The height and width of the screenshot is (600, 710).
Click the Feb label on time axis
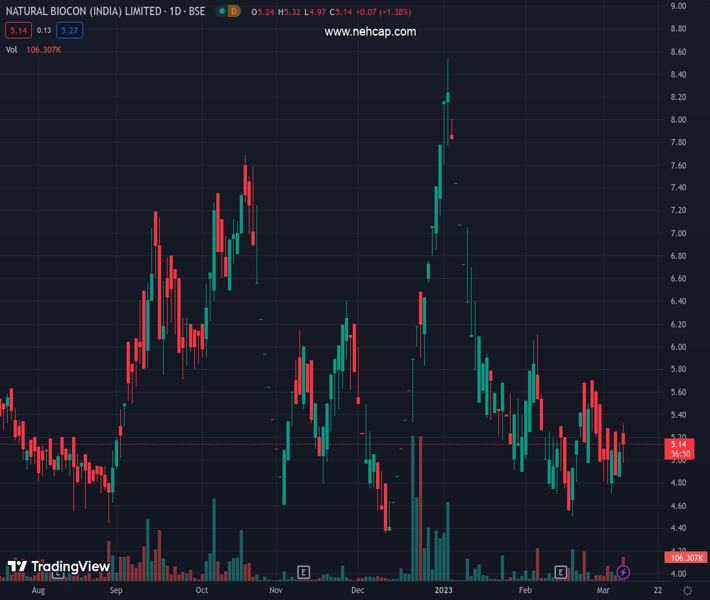525,591
